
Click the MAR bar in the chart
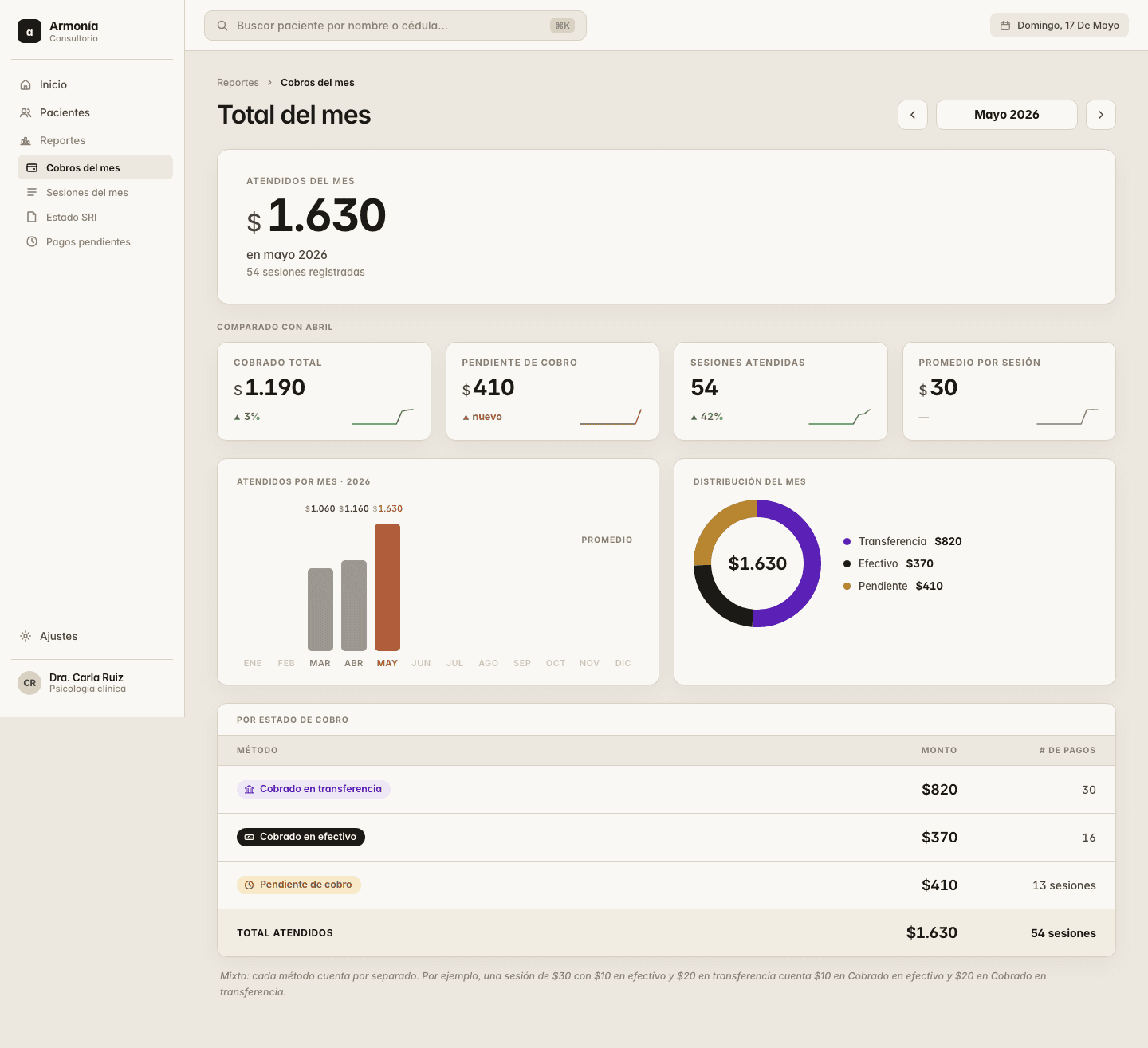tap(320, 610)
